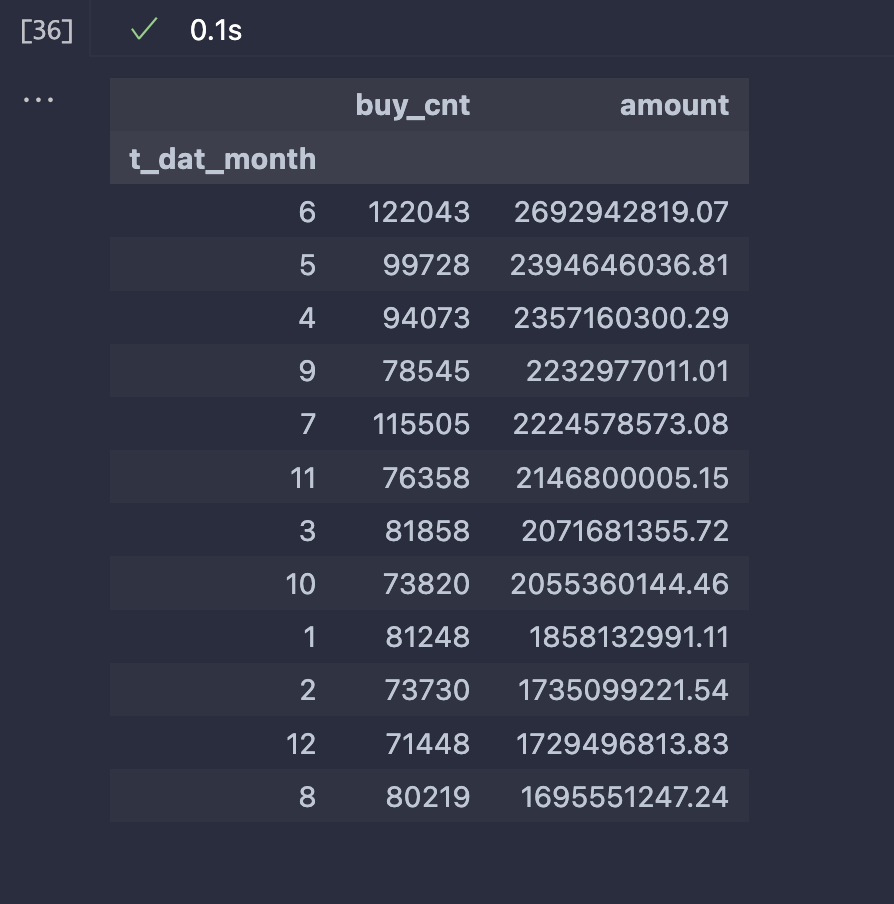Click index value 12 row label
894x904 pixels.
301,744
